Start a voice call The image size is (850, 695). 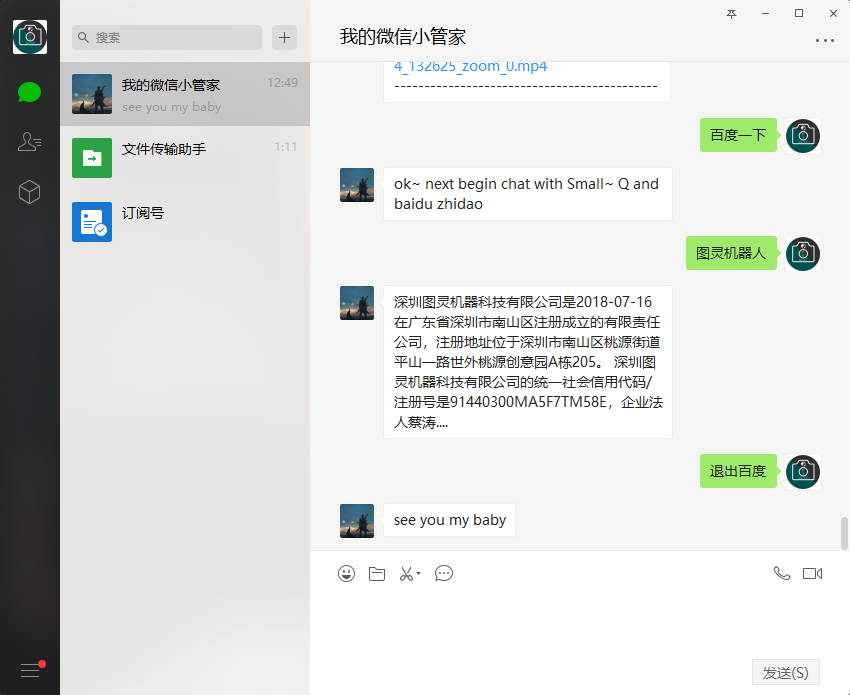pos(782,574)
